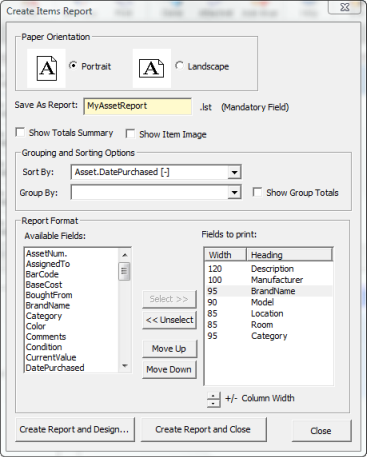Click the Heading column header
The height and width of the screenshot is (457, 367).
289,255
